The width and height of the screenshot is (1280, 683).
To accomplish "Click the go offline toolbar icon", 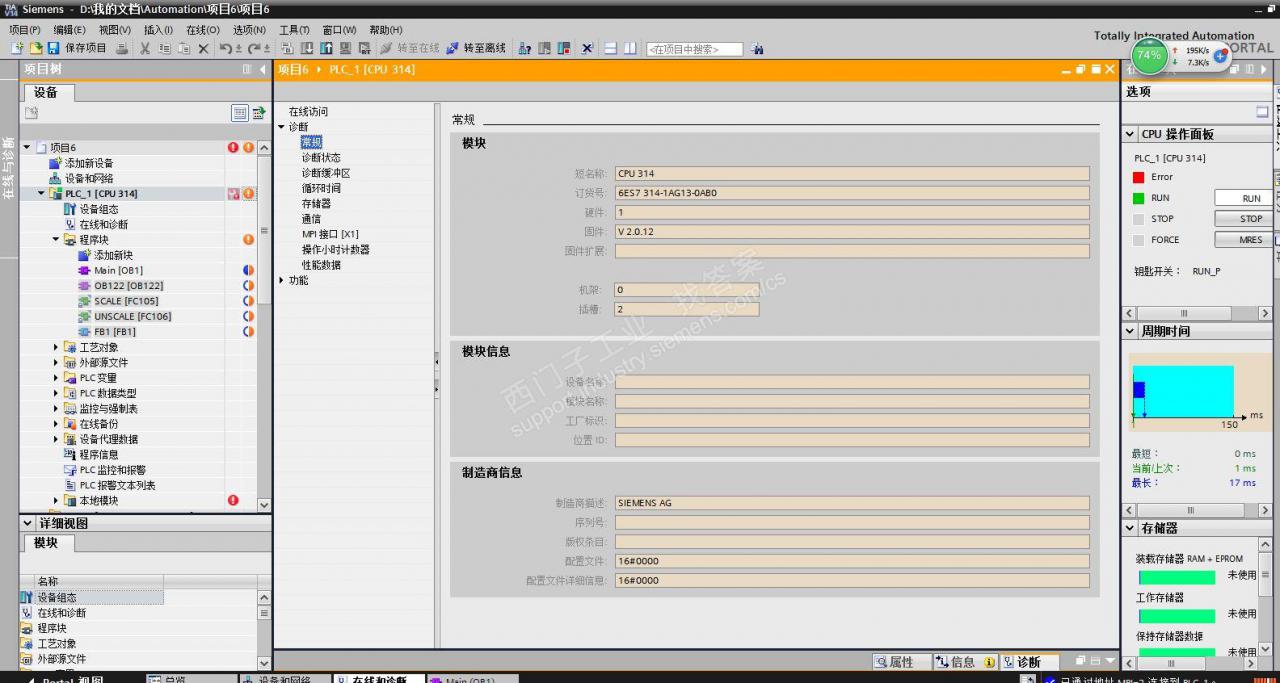I will click(x=452, y=48).
